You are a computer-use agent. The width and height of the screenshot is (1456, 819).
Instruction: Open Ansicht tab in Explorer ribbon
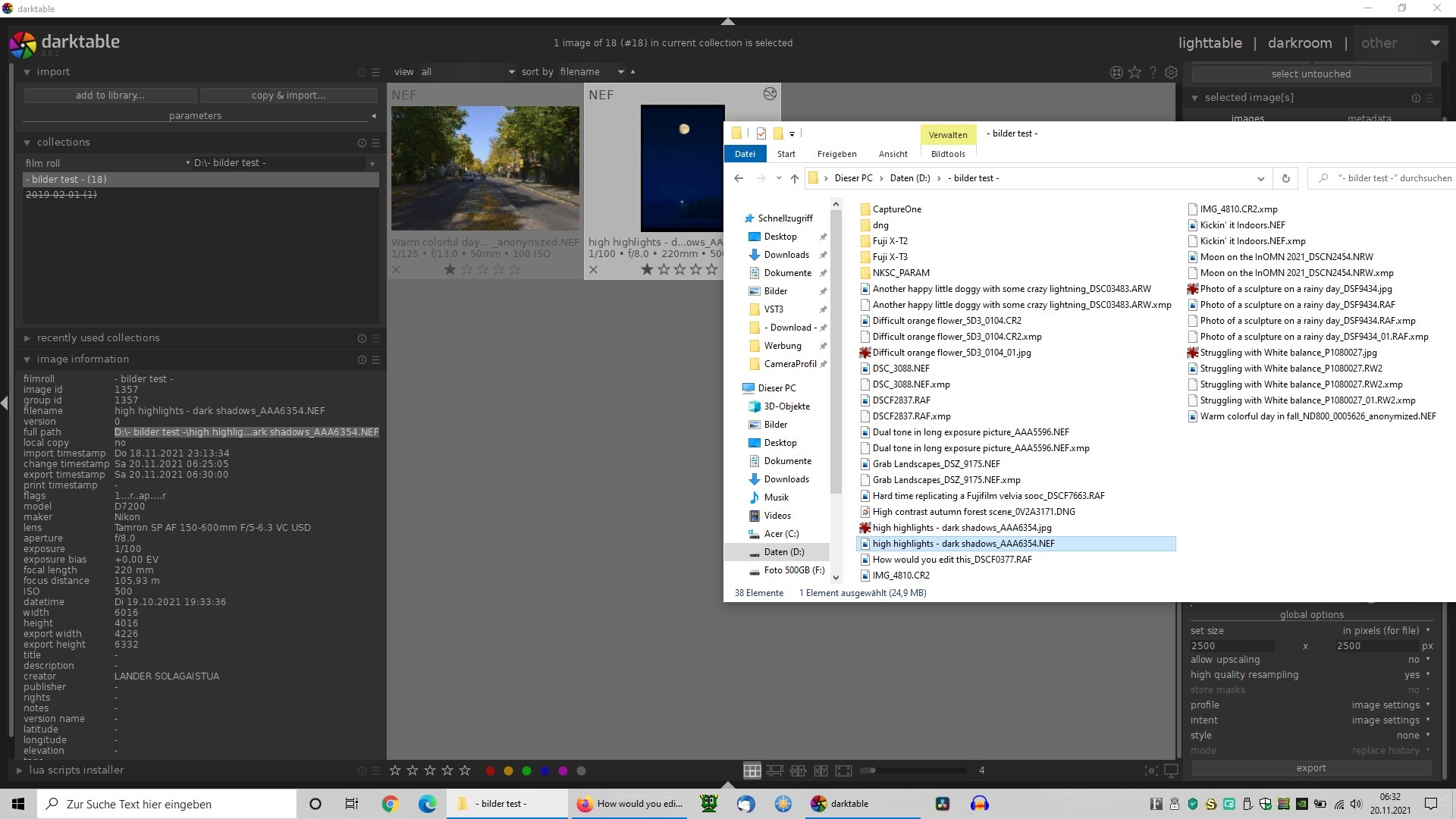pos(893,154)
